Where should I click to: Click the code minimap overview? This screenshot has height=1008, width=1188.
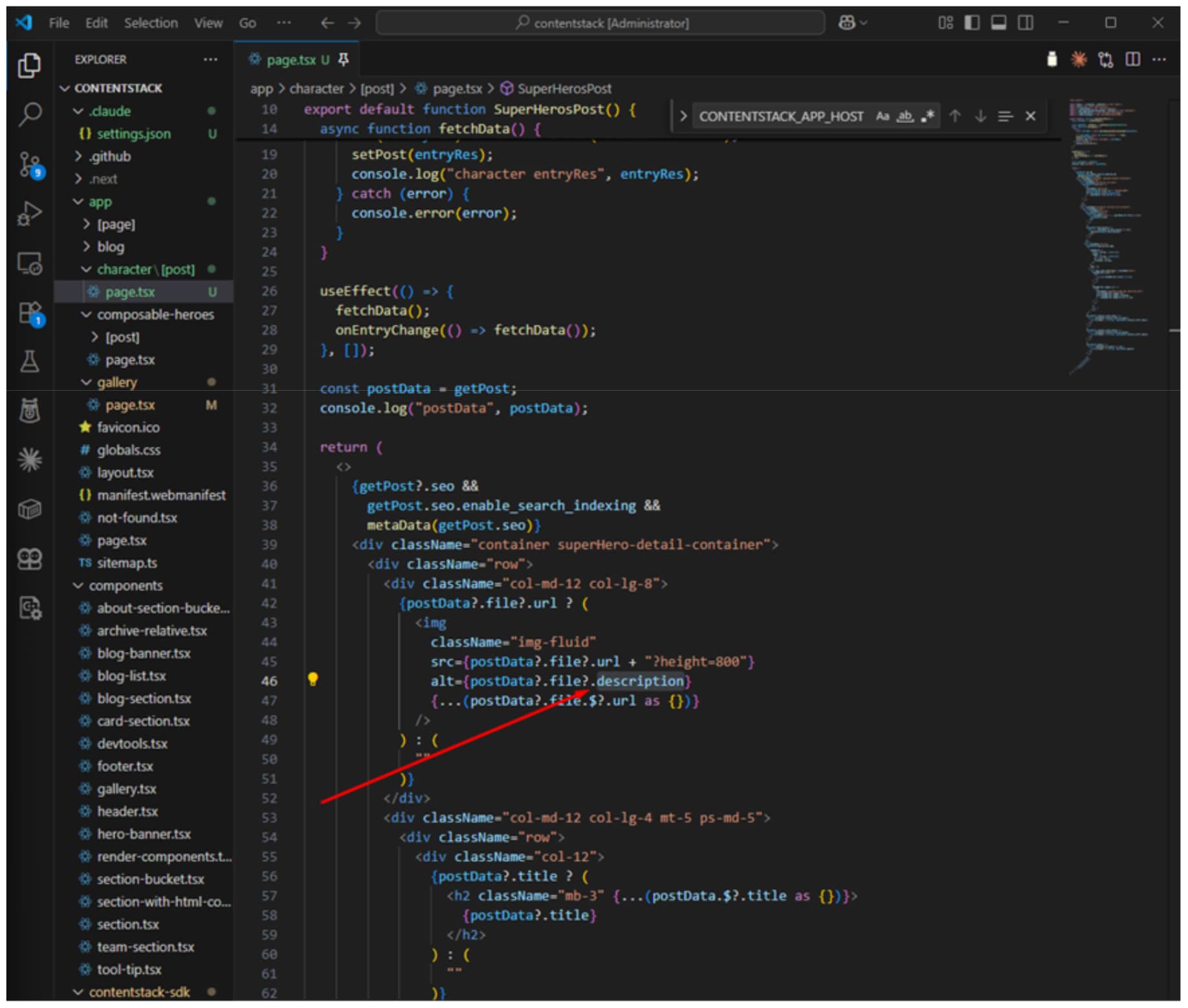point(1110,236)
